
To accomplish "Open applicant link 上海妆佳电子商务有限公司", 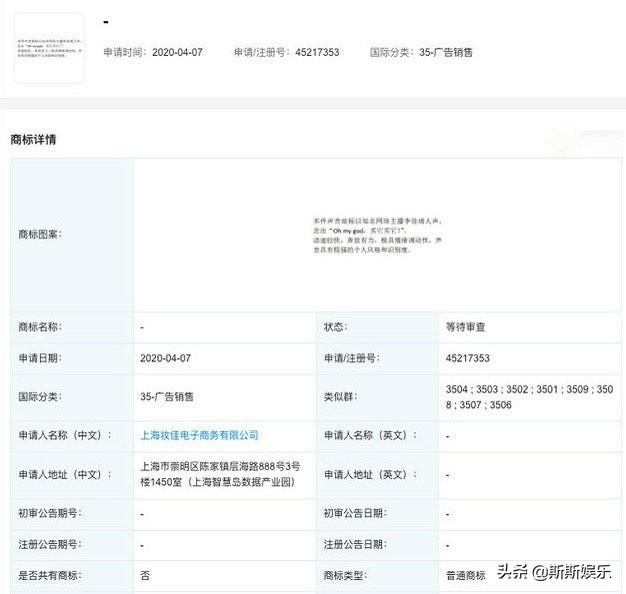I will pos(199,435).
